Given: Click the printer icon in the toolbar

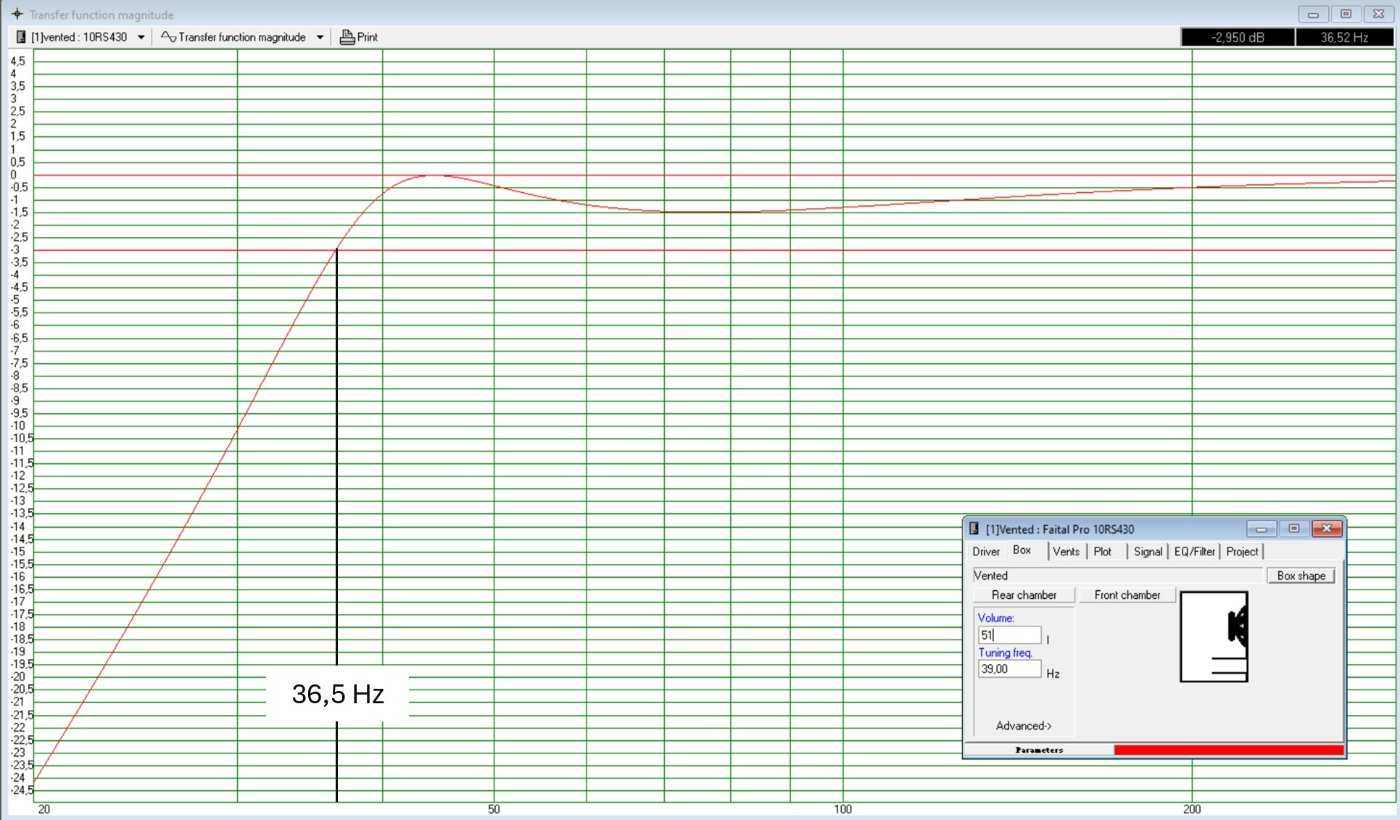Looking at the screenshot, I should click(x=347, y=37).
